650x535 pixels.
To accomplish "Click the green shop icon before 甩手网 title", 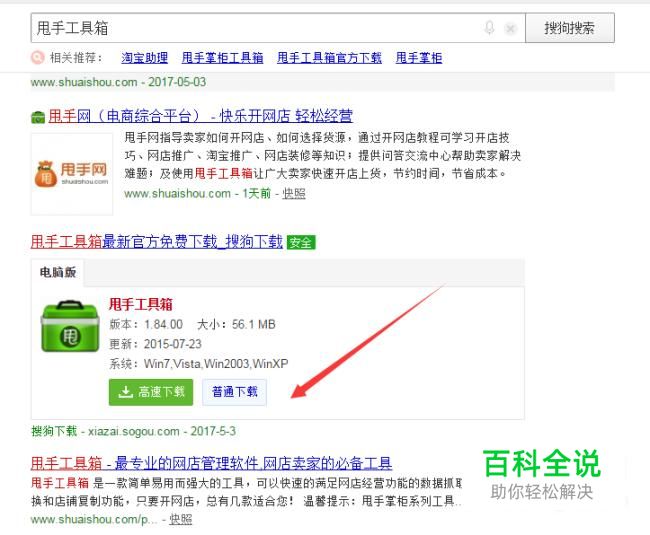I will coord(38,117).
